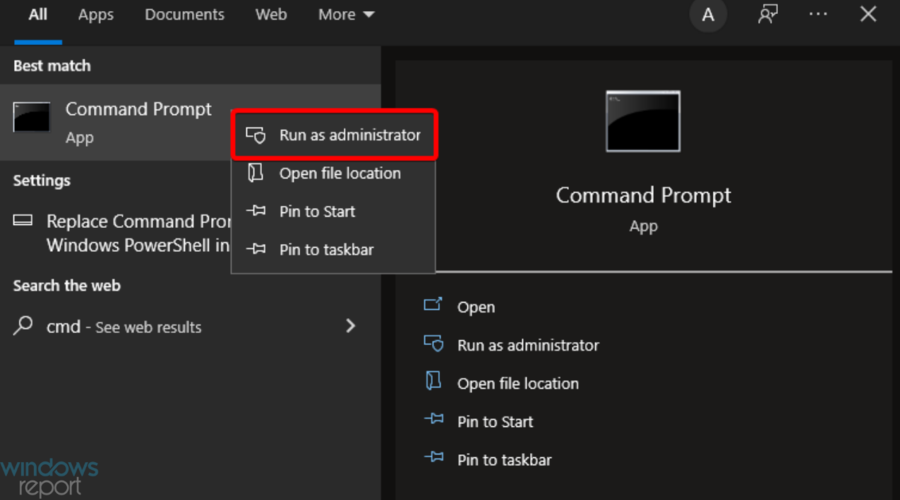900x500 pixels.
Task: Choose Open file location in context menu
Action: coord(333,173)
